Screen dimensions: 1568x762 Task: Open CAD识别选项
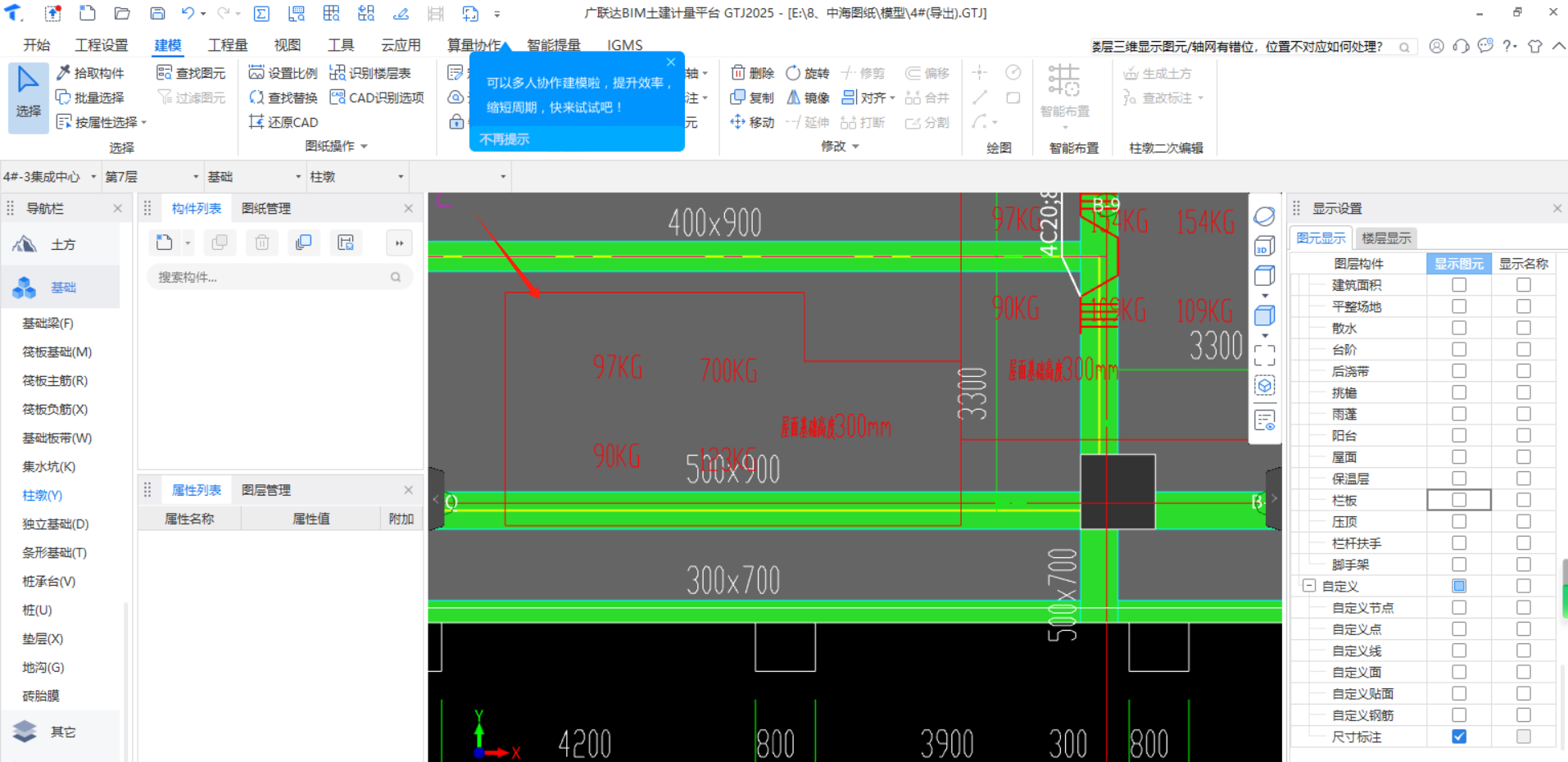tap(377, 98)
